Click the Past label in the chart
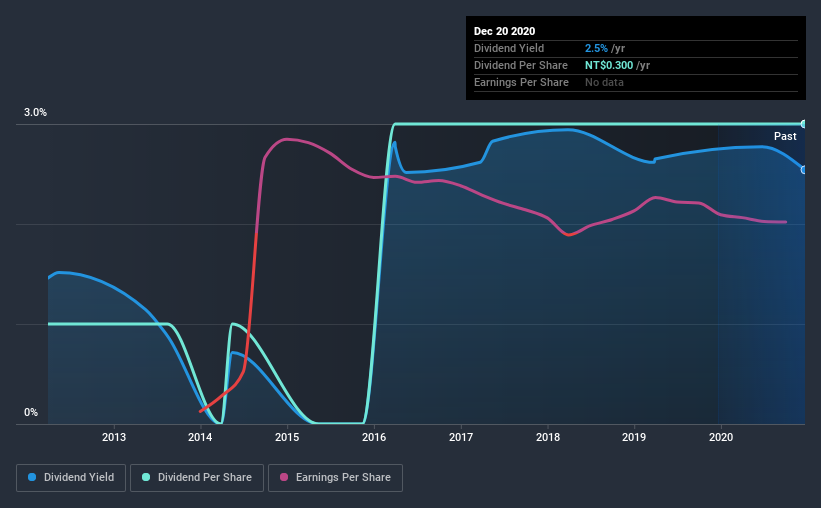This screenshot has width=821, height=508. (x=785, y=136)
